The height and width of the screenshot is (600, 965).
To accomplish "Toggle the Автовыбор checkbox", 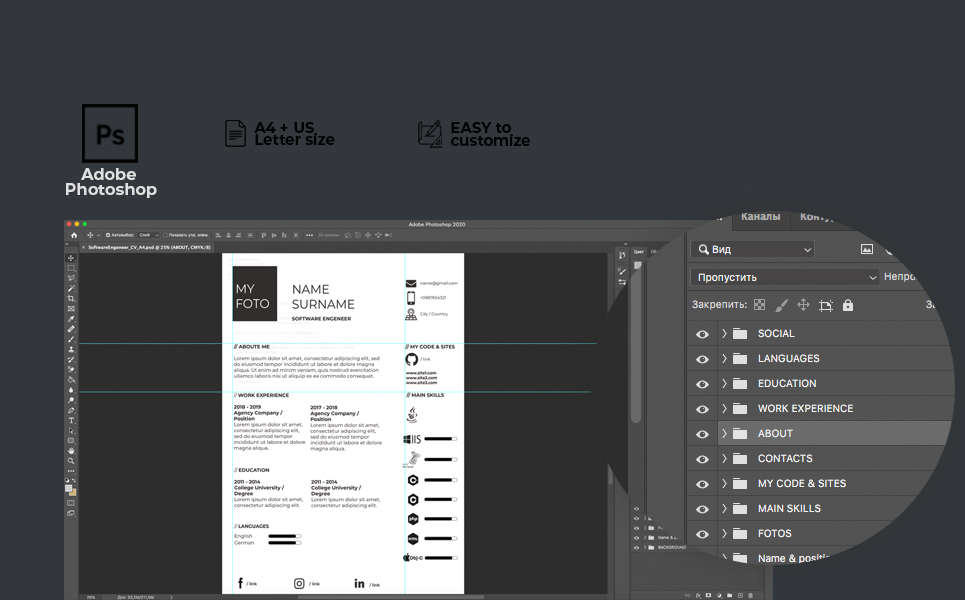I will pos(108,235).
